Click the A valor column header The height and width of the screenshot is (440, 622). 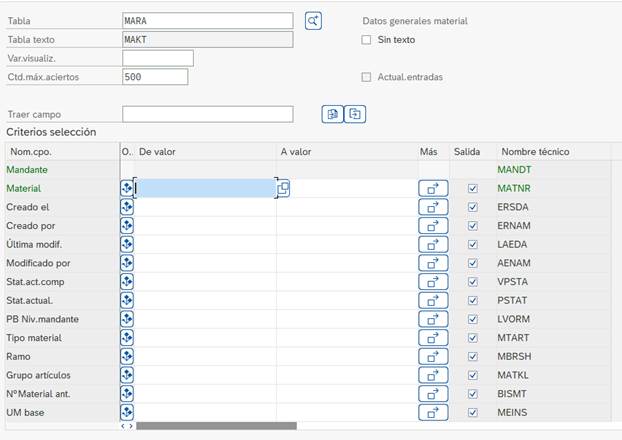click(347, 152)
